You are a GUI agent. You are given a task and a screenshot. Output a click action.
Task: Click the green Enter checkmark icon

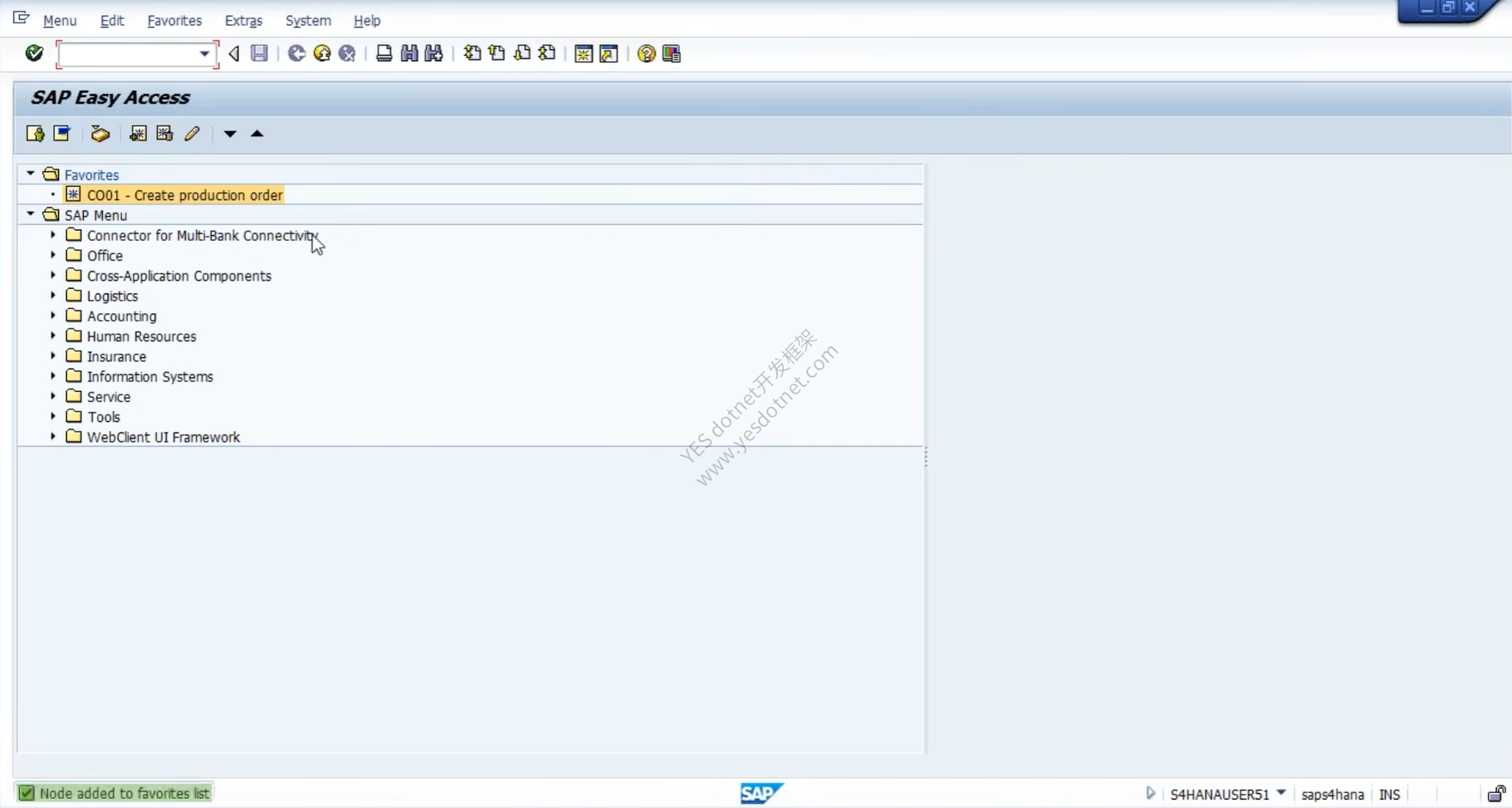[34, 53]
